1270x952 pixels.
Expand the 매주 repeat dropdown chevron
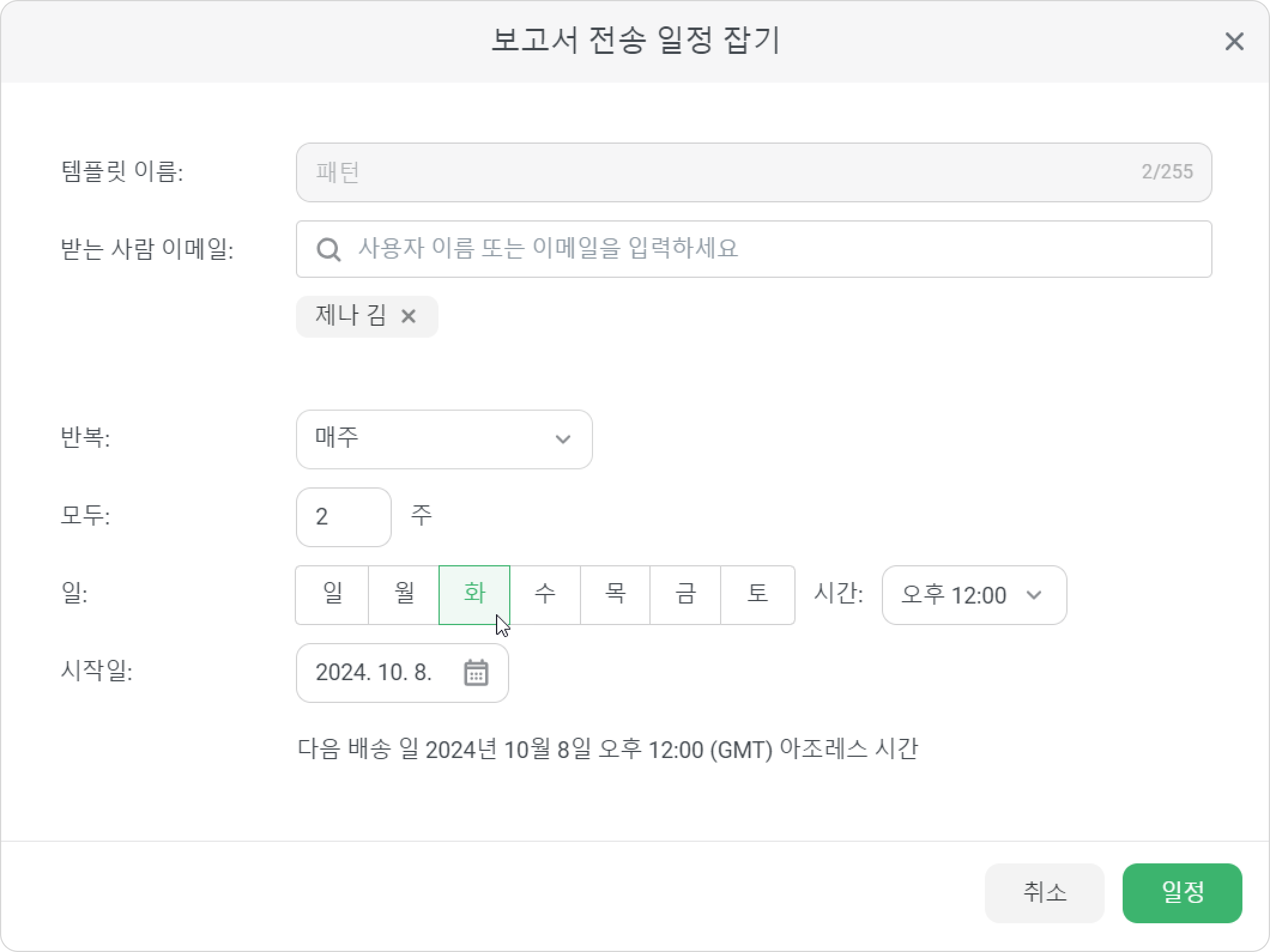[x=563, y=439]
